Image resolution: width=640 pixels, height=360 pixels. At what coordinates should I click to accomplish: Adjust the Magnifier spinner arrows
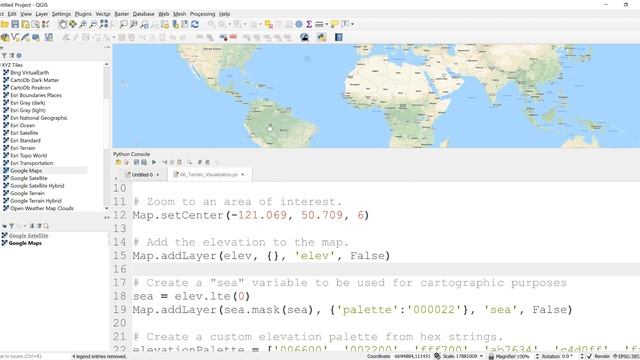[537, 356]
